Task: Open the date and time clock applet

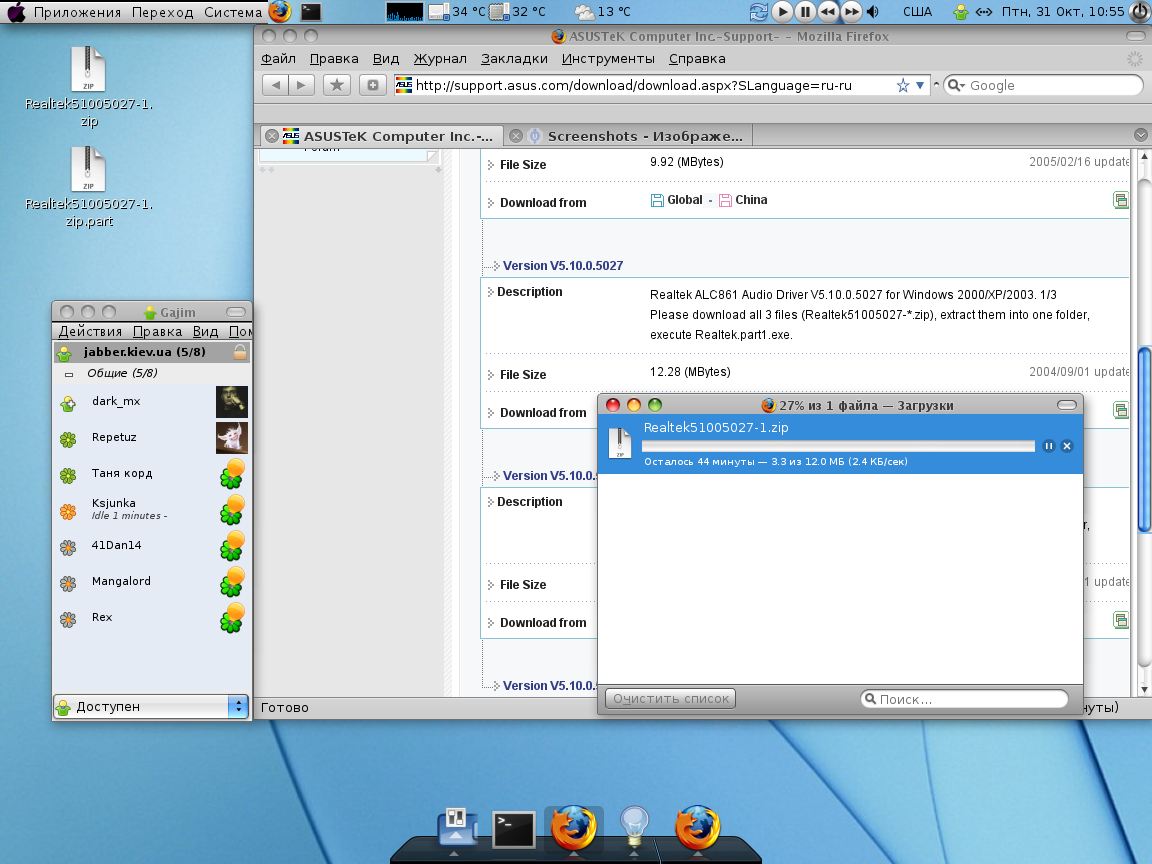Action: [x=1062, y=12]
